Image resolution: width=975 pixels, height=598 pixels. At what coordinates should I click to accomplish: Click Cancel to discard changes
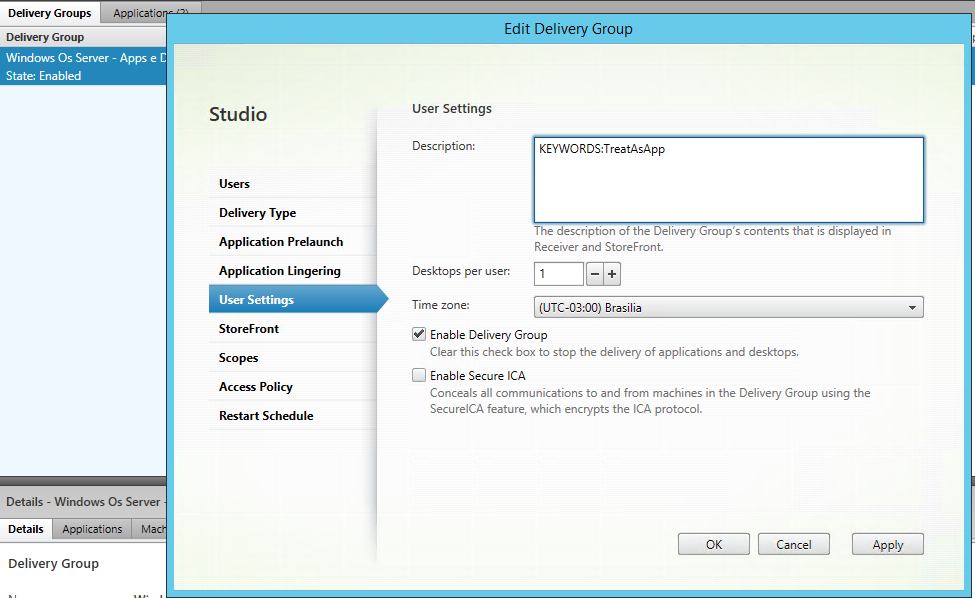point(793,545)
